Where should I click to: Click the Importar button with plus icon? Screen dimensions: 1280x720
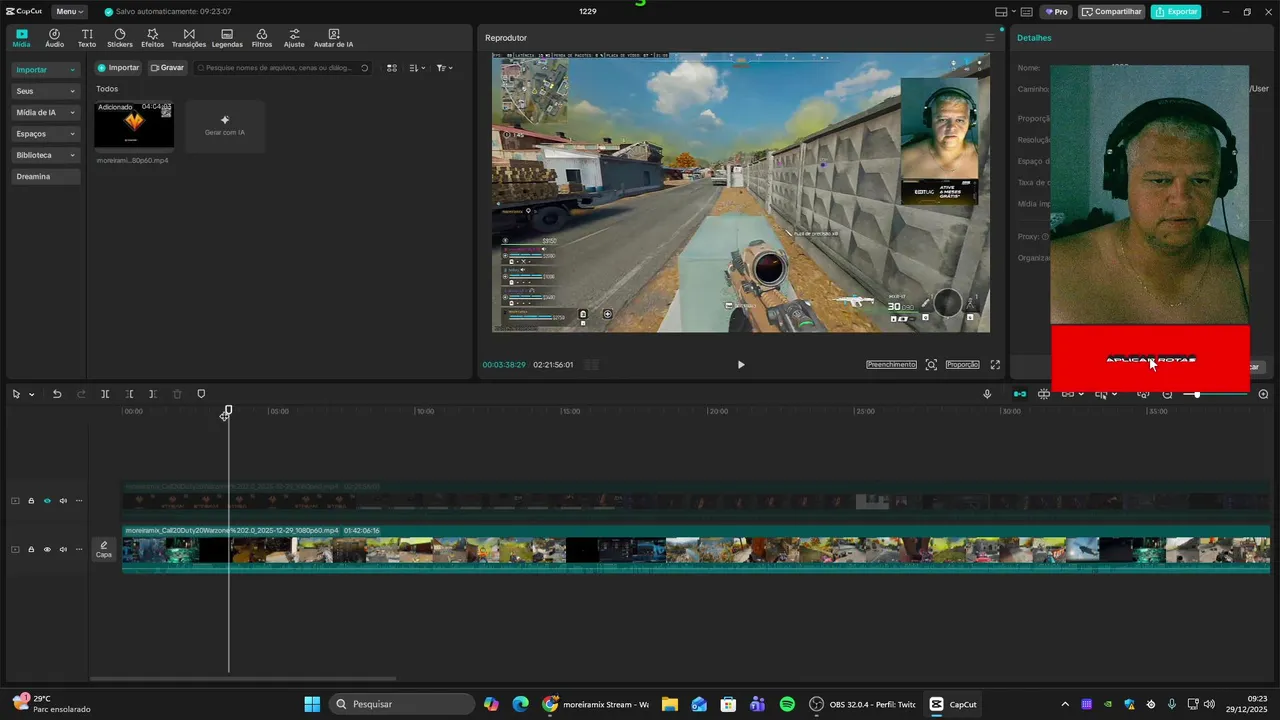tap(118, 68)
